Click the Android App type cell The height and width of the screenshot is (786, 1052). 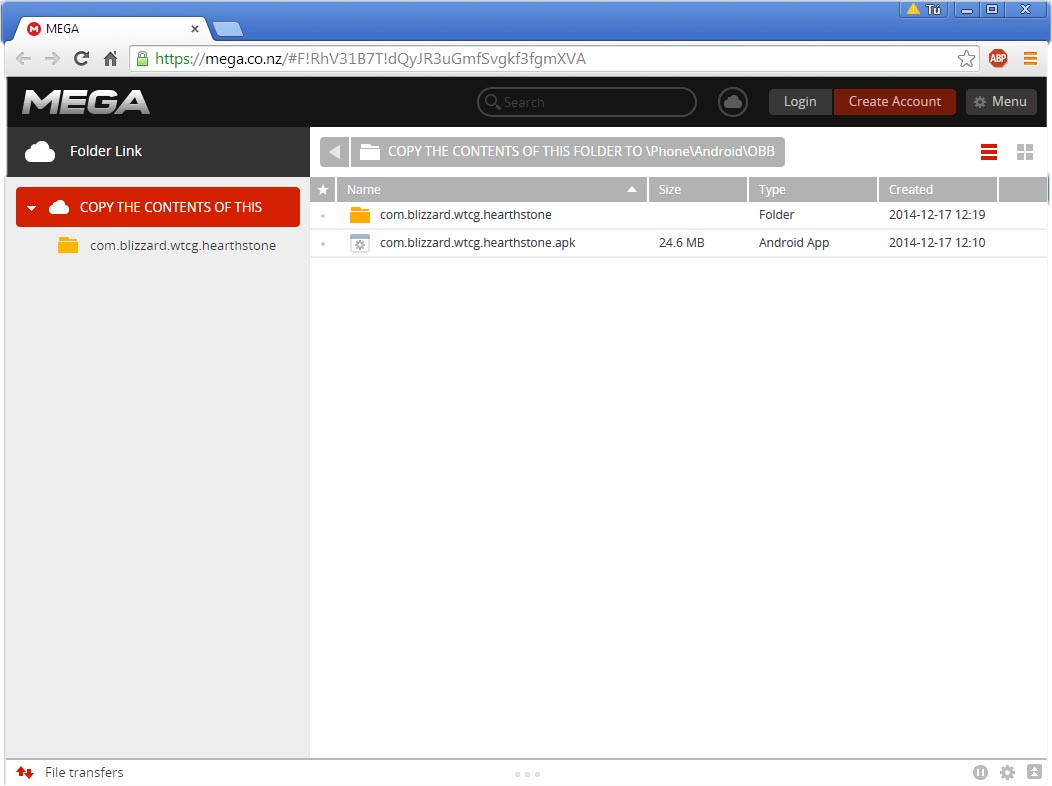[794, 243]
